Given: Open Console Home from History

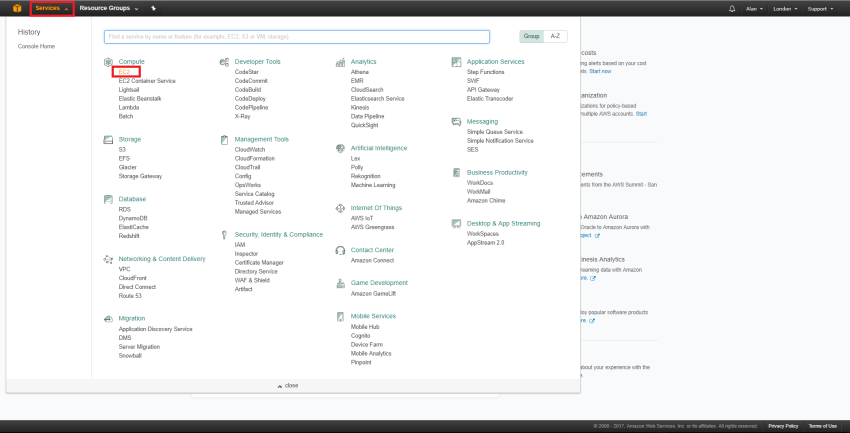Looking at the screenshot, I should (36, 47).
